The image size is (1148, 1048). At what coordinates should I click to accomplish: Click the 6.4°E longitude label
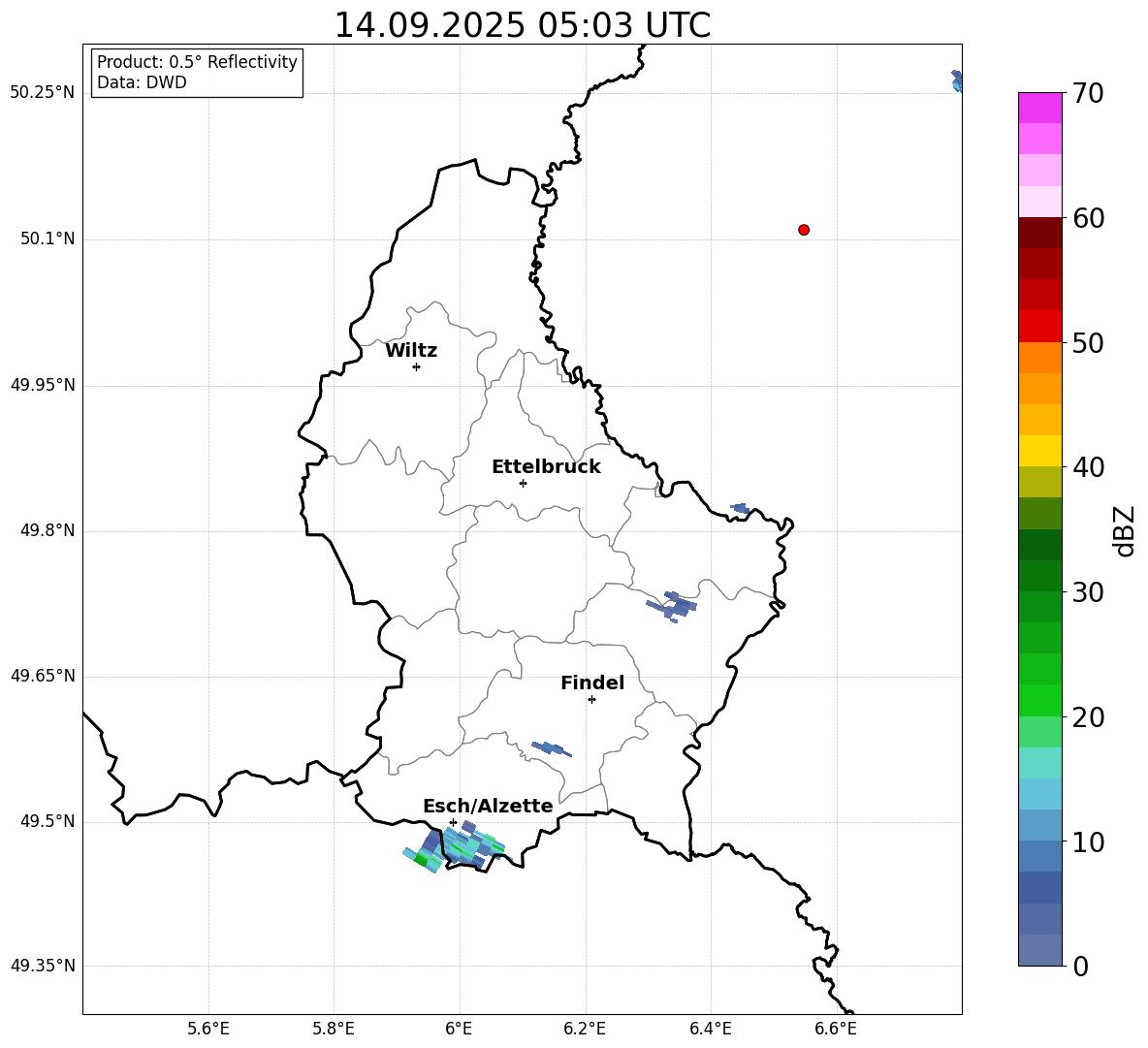(710, 1029)
